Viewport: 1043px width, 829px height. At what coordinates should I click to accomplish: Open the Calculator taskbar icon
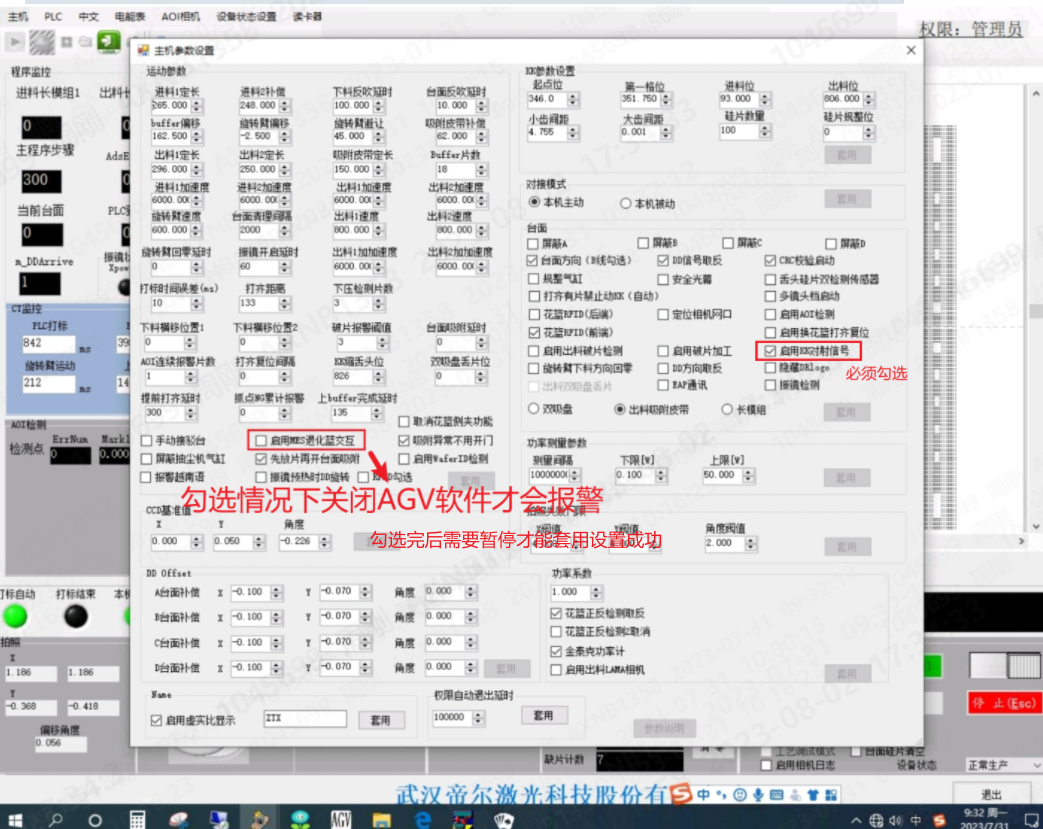(137, 820)
